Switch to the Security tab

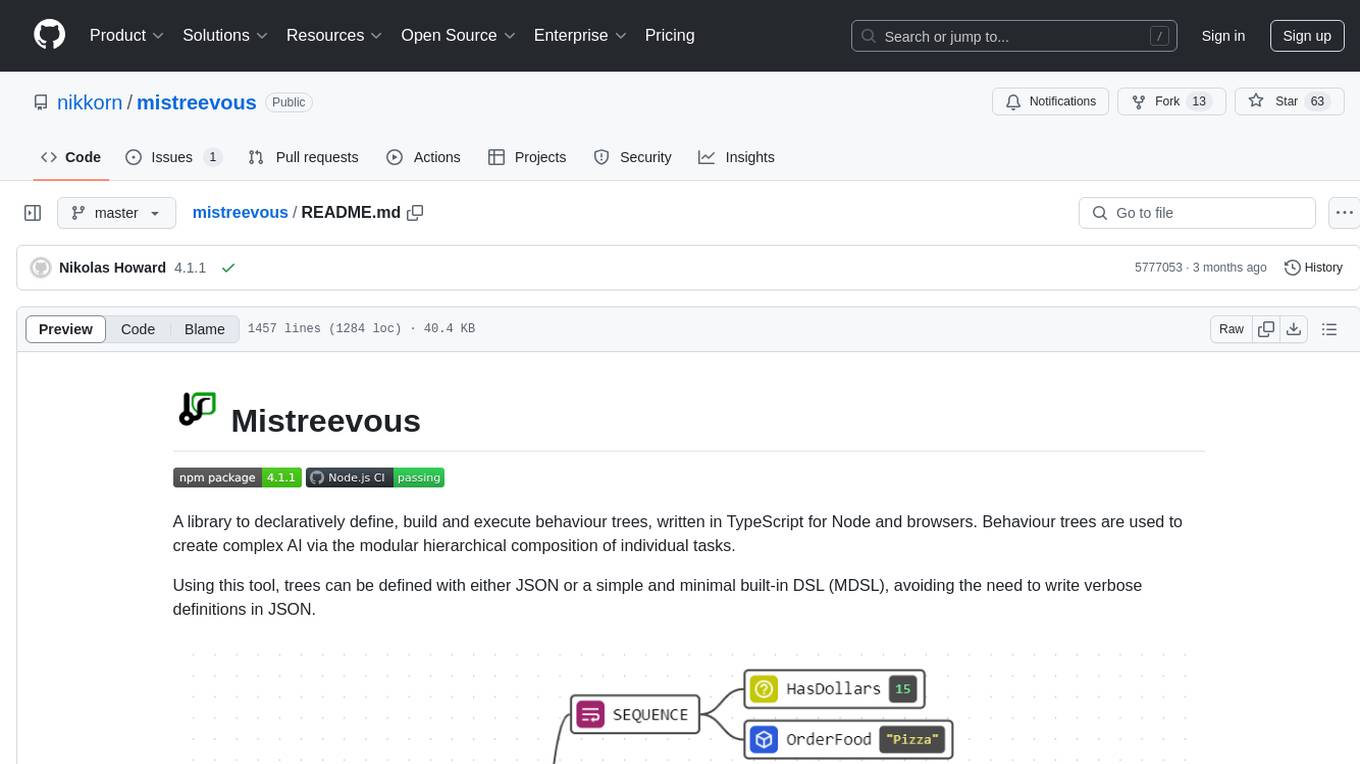(x=632, y=157)
